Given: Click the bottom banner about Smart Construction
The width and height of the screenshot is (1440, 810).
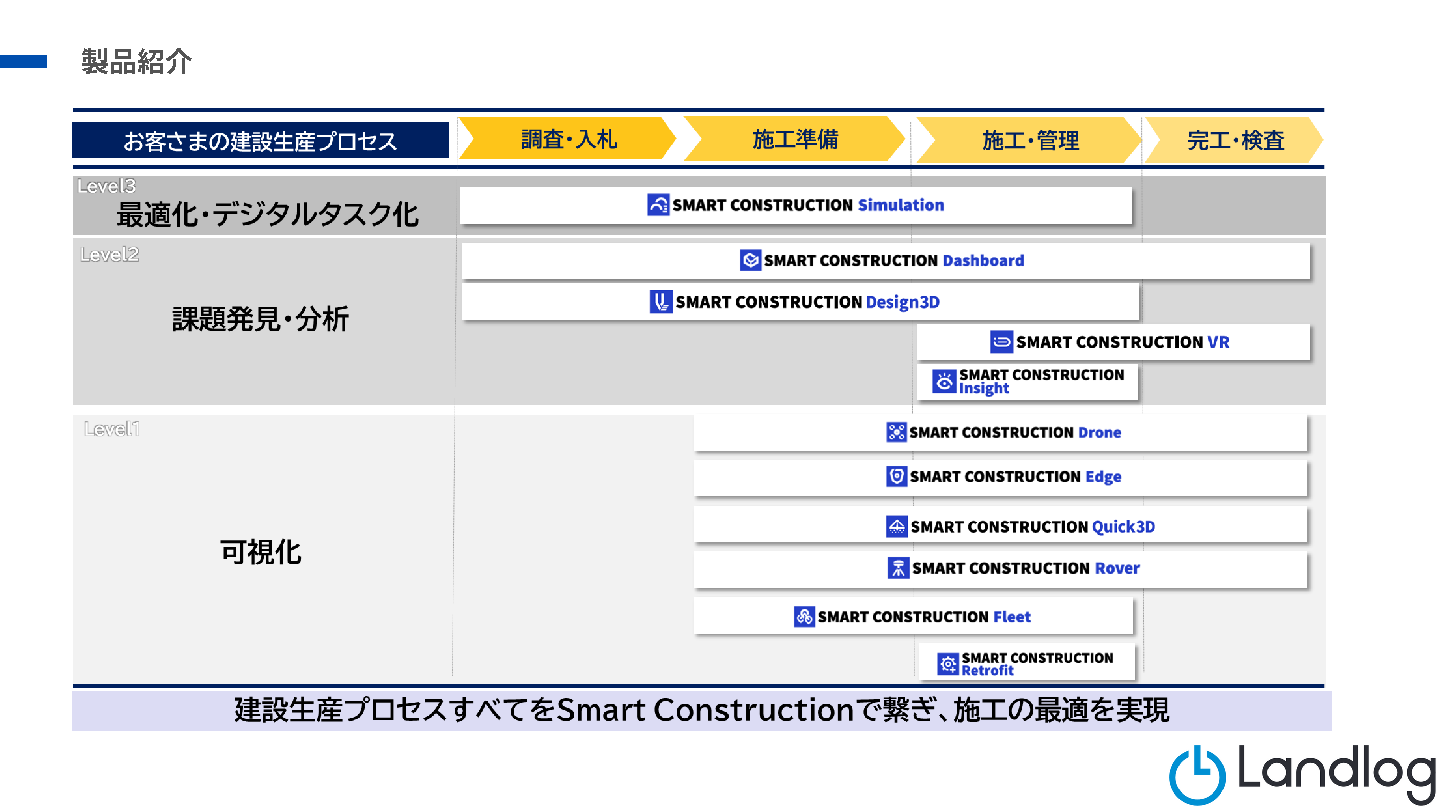Looking at the screenshot, I should tap(701, 711).
